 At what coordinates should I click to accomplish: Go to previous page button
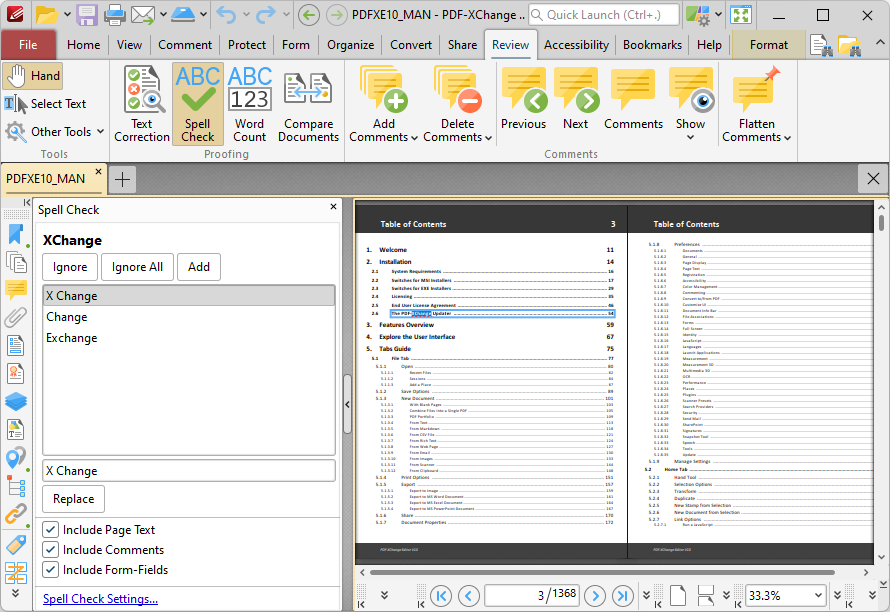click(x=469, y=596)
